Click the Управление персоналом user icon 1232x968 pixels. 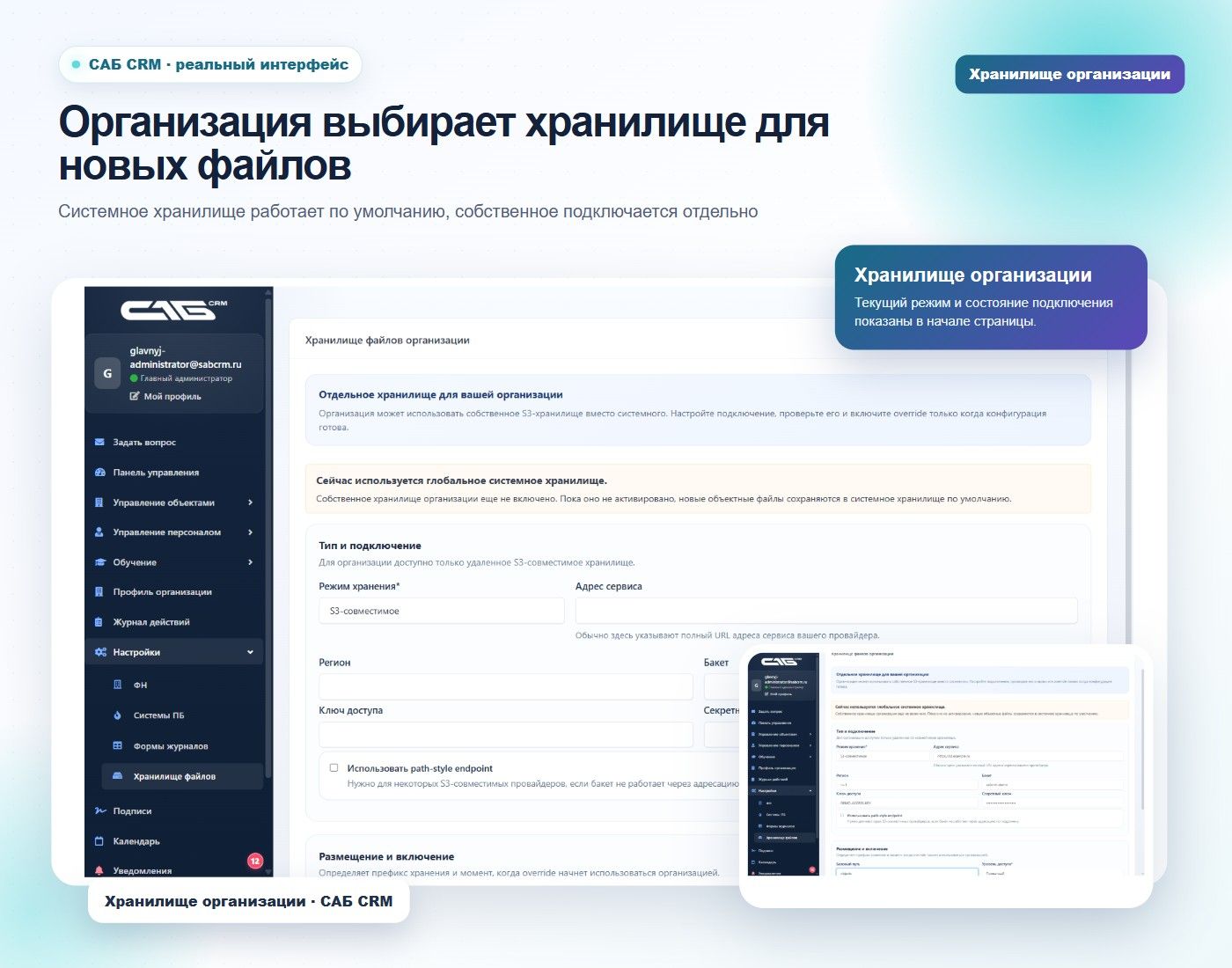(99, 532)
